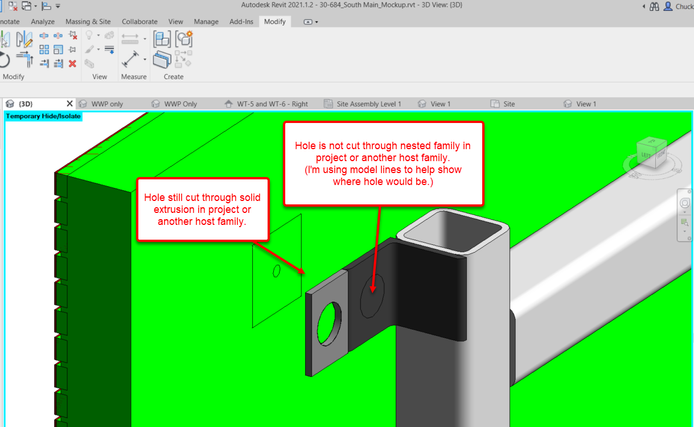Expand the info center left arrow

pos(644,6)
